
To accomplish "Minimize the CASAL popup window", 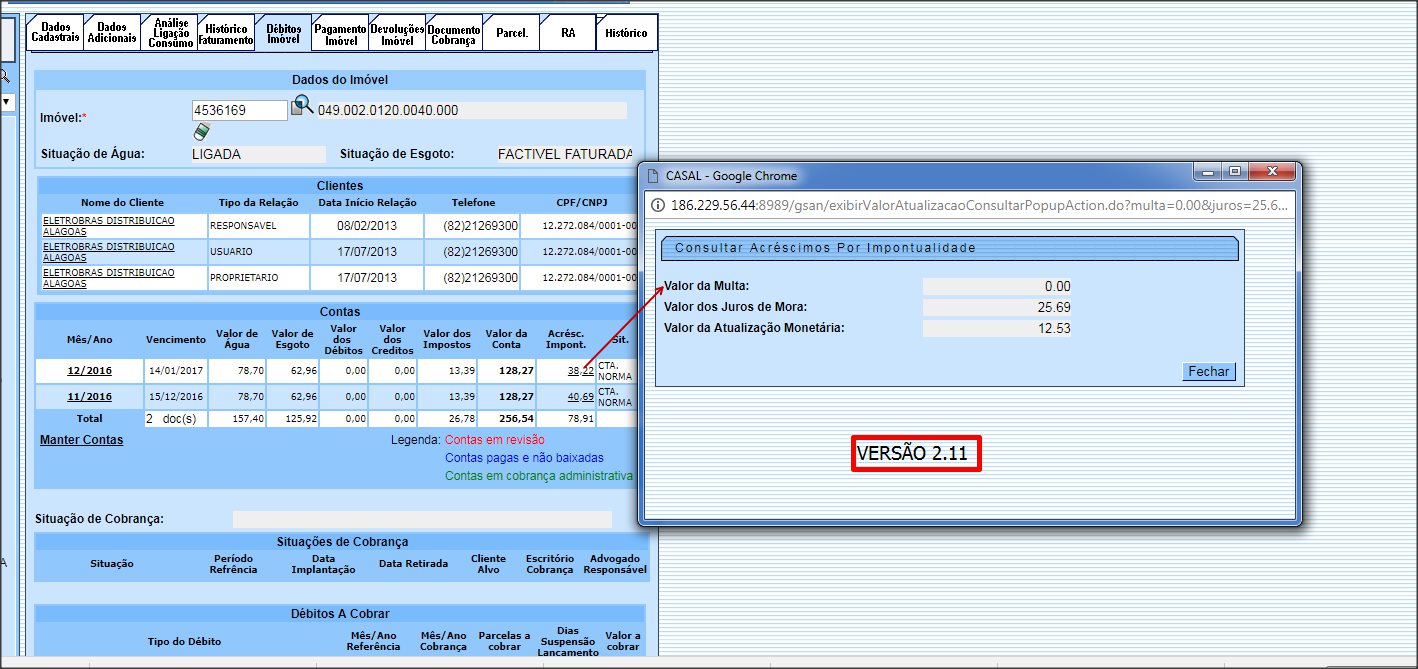I will (1208, 172).
